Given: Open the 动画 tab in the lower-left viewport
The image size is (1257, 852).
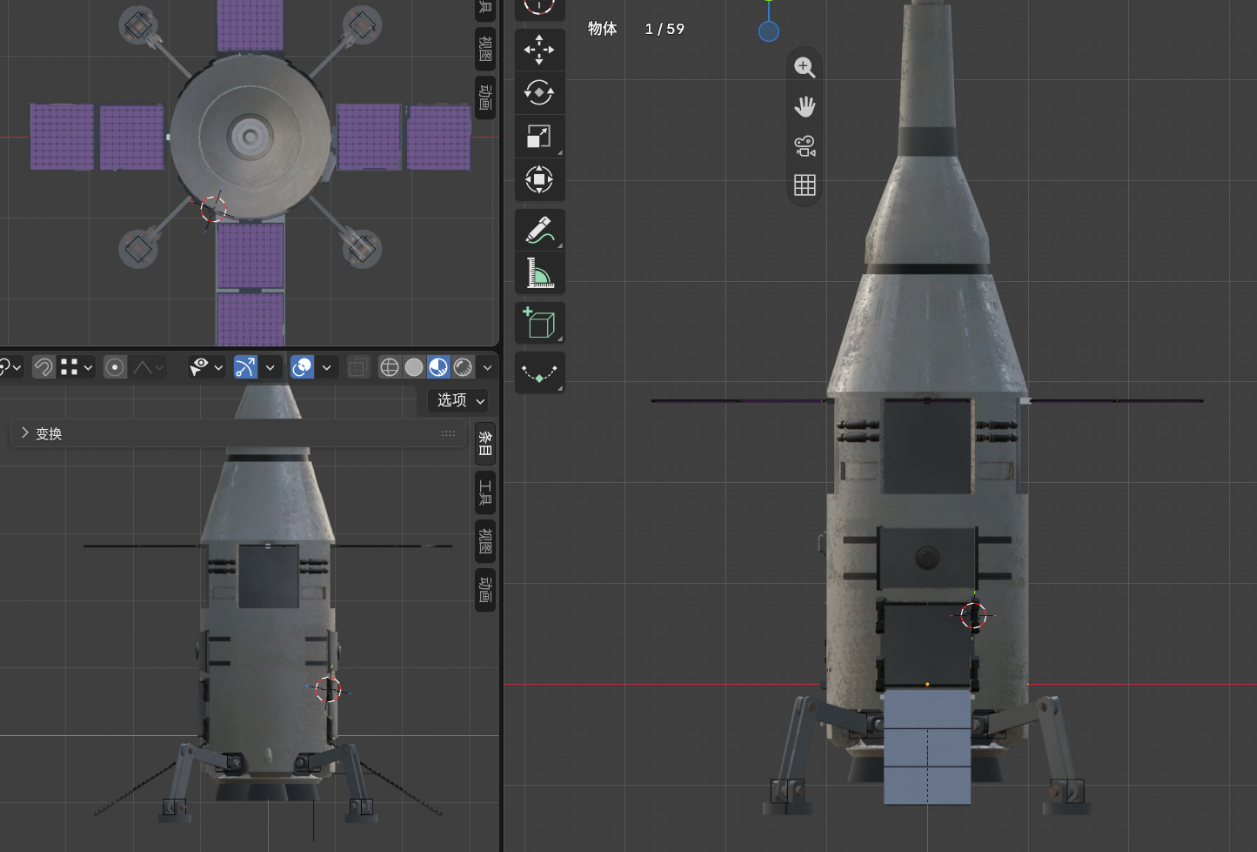Looking at the screenshot, I should [x=485, y=589].
